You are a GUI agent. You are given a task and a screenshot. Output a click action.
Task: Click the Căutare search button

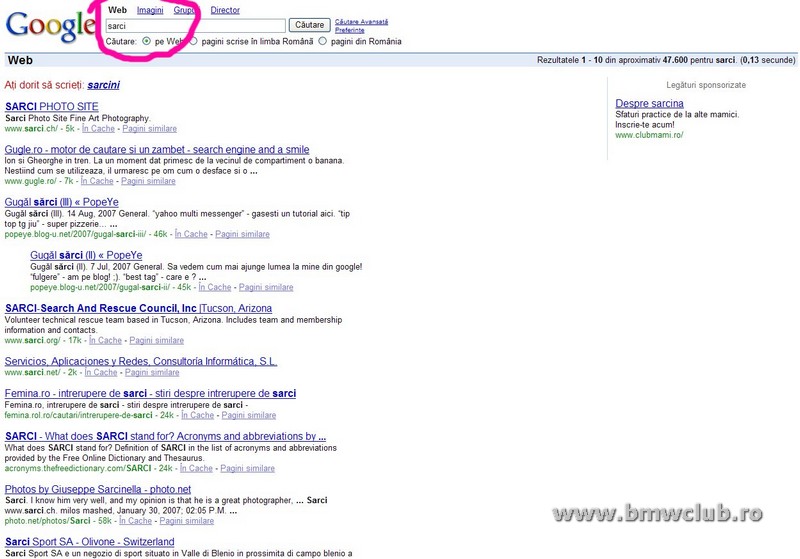[309, 25]
